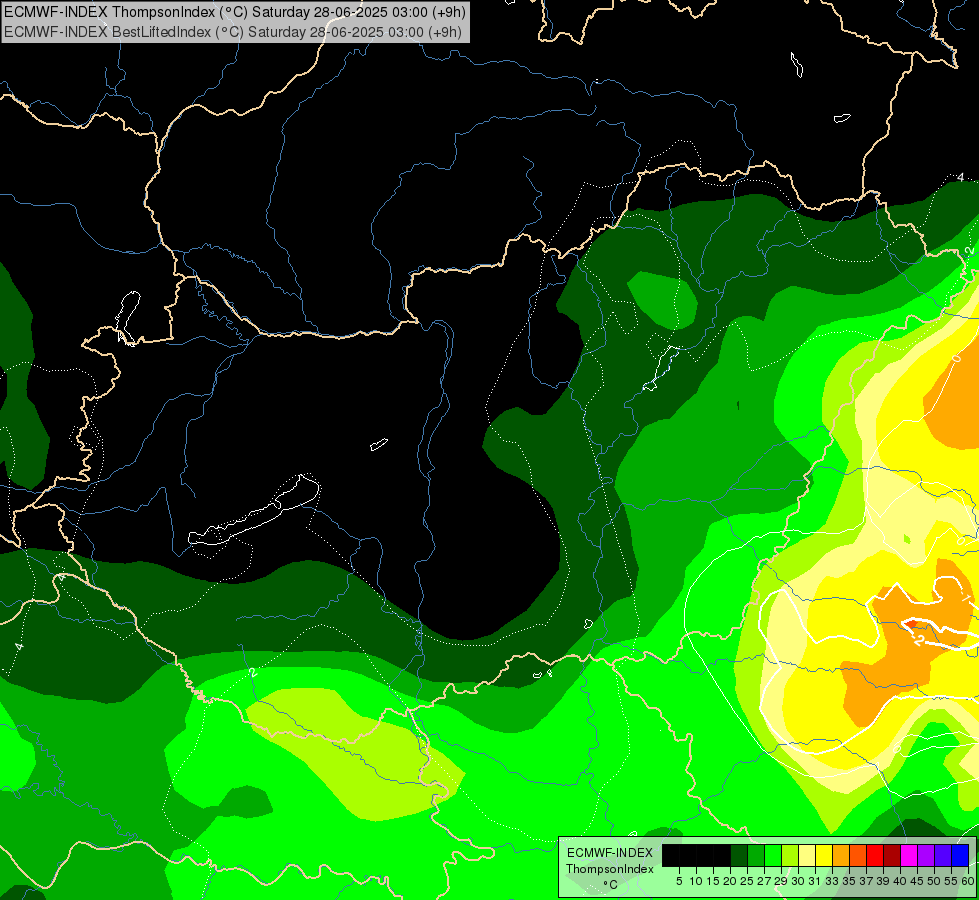The width and height of the screenshot is (979, 900).
Task: Select the dark green 20-25 legend swatch
Action: tap(739, 855)
